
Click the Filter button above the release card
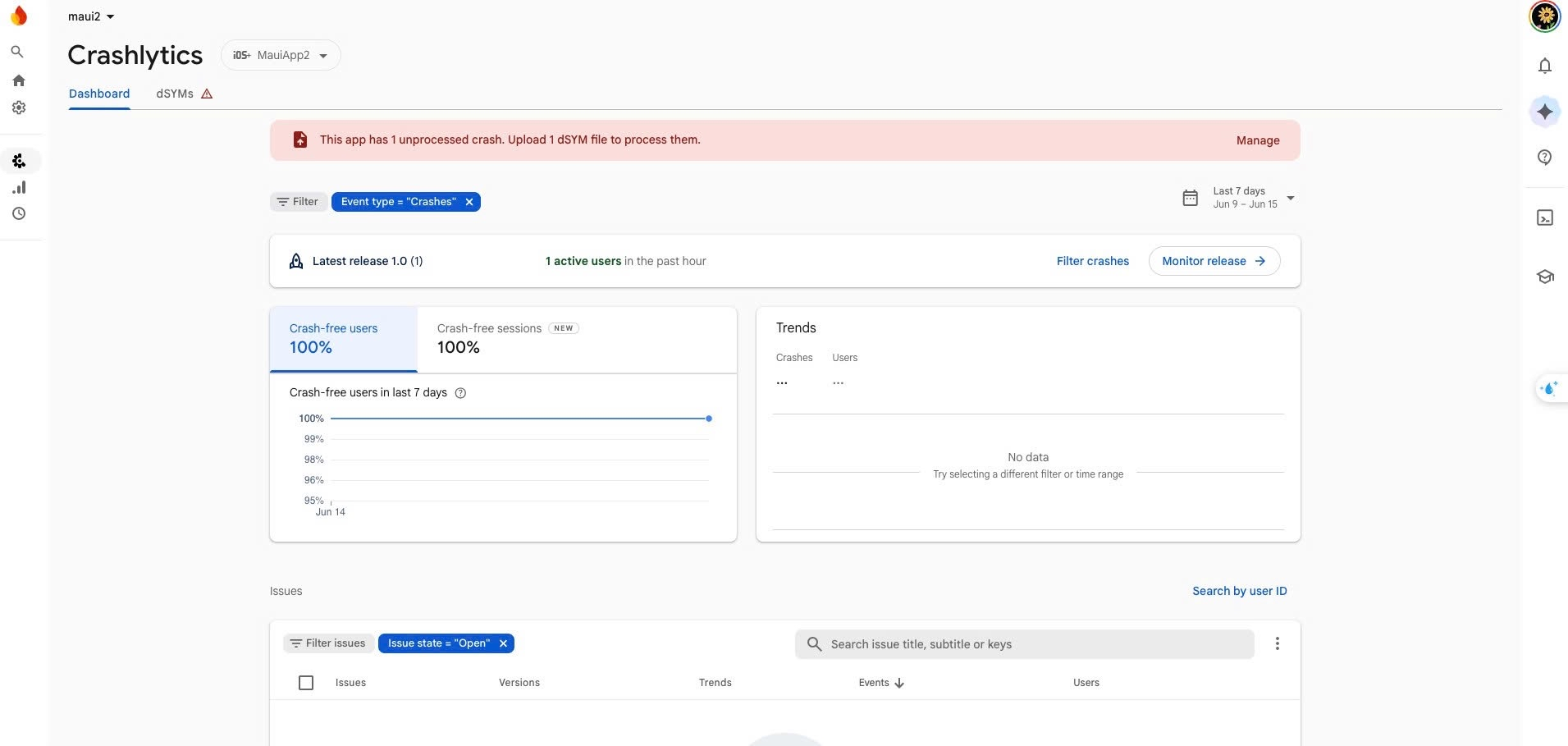coord(298,202)
